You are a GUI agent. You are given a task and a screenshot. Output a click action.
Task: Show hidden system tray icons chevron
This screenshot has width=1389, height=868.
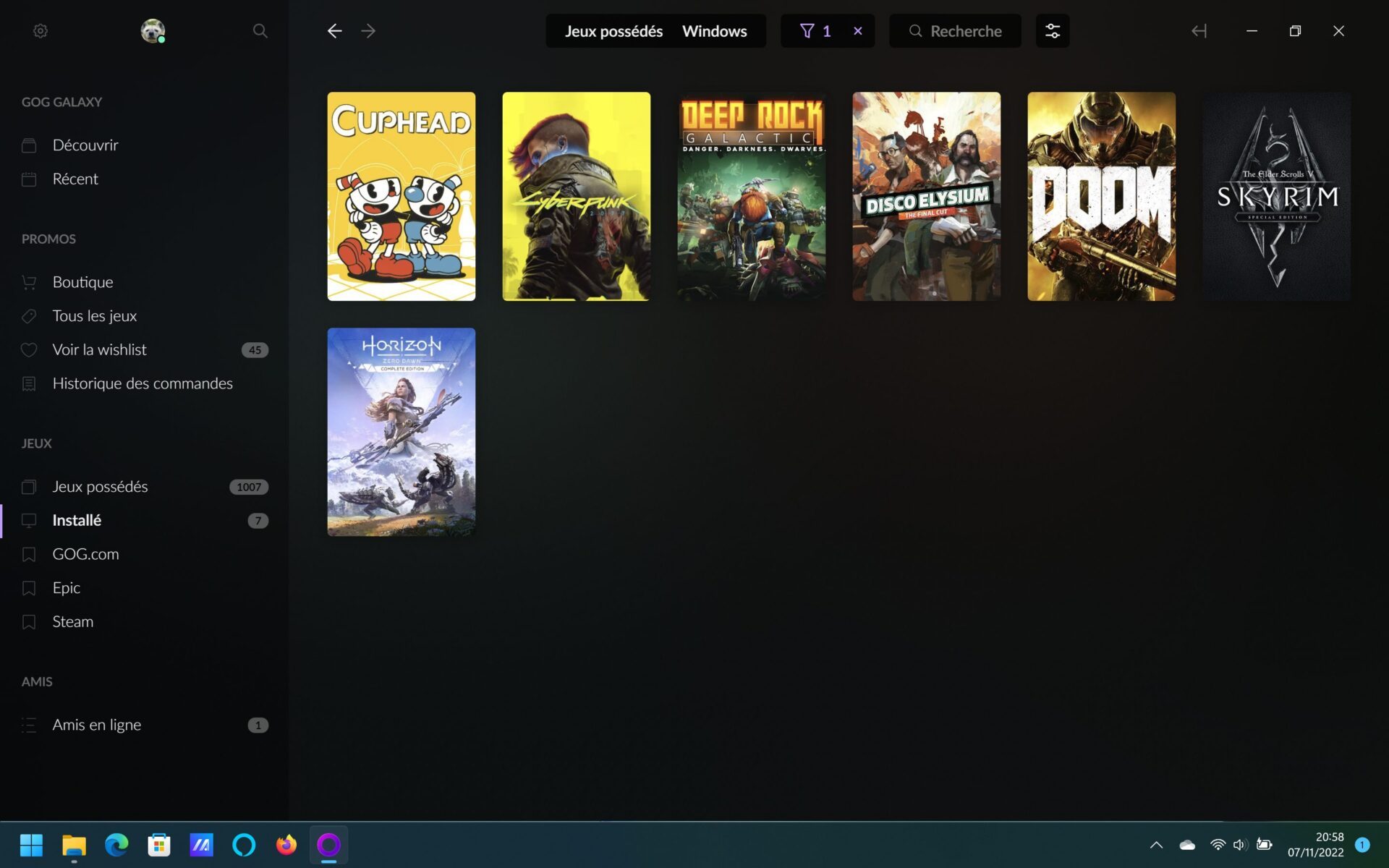click(1156, 845)
